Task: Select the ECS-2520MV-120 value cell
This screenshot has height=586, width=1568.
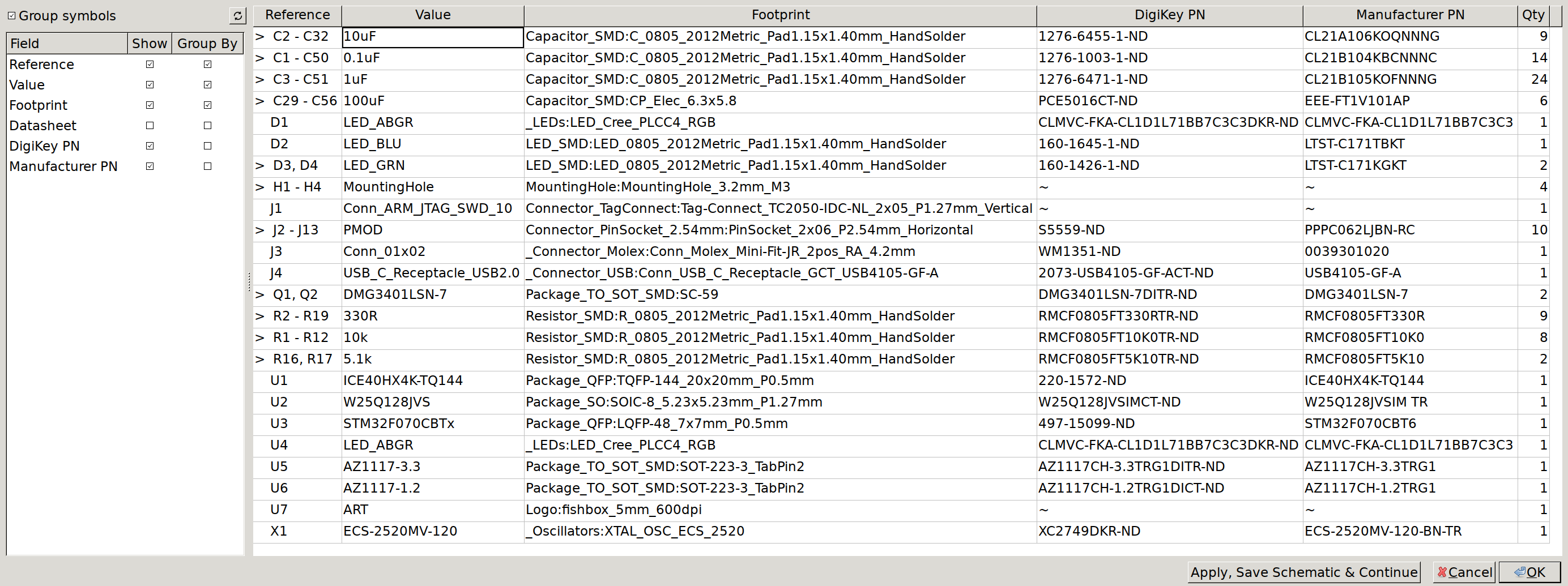Action: point(433,531)
